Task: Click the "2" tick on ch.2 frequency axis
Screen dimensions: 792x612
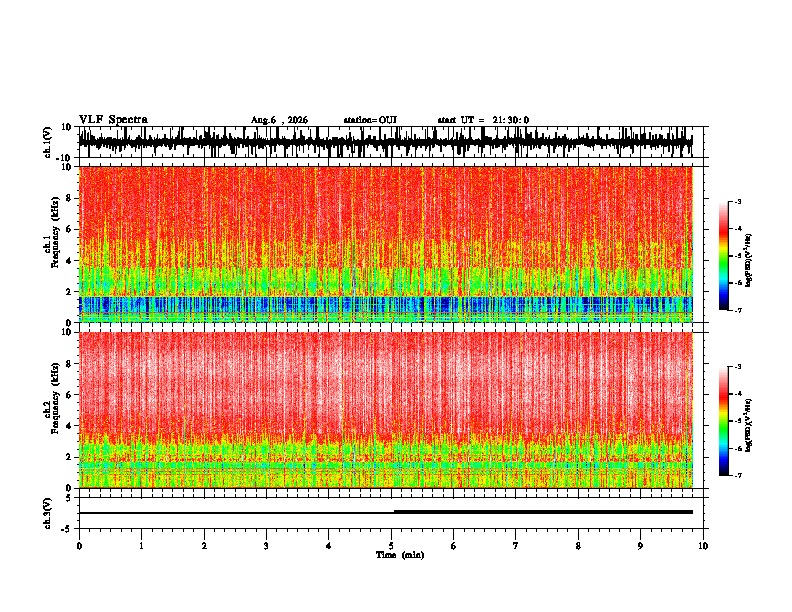Action: tap(69, 457)
